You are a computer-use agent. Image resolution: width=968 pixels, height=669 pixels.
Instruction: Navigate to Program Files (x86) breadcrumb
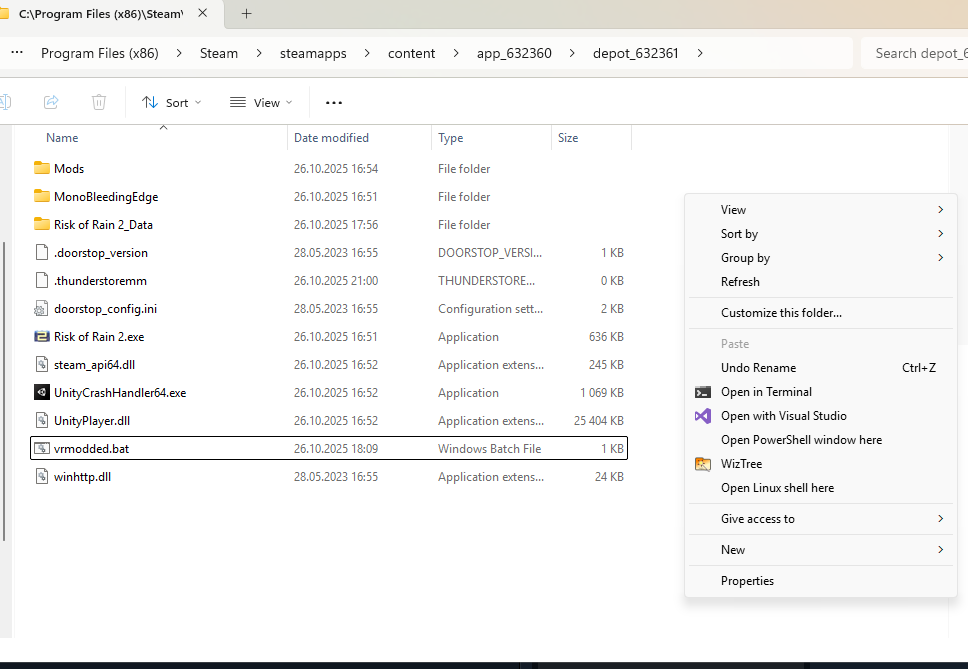pyautogui.click(x=99, y=53)
